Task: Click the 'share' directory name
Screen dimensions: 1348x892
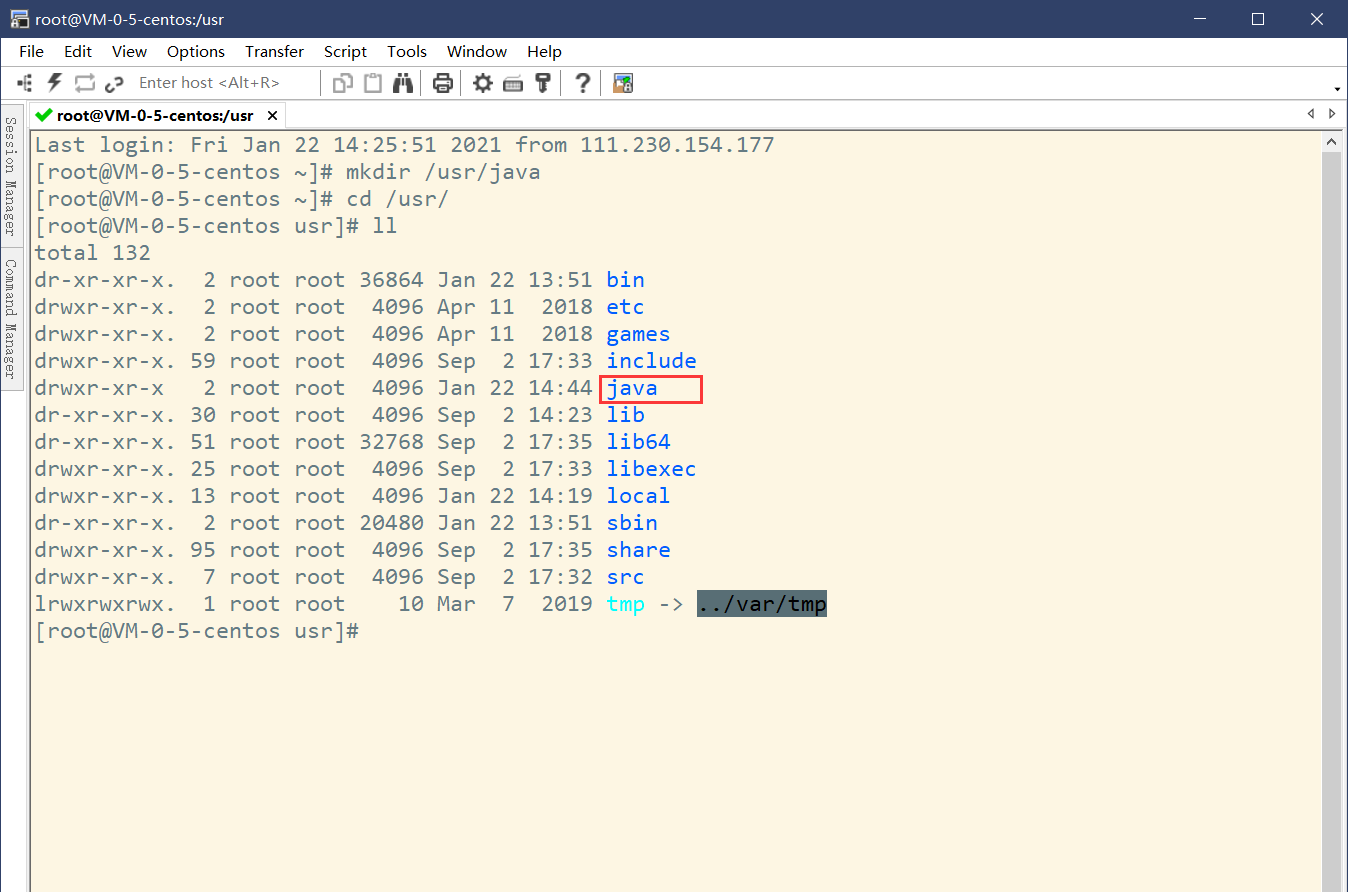Action: pos(639,550)
